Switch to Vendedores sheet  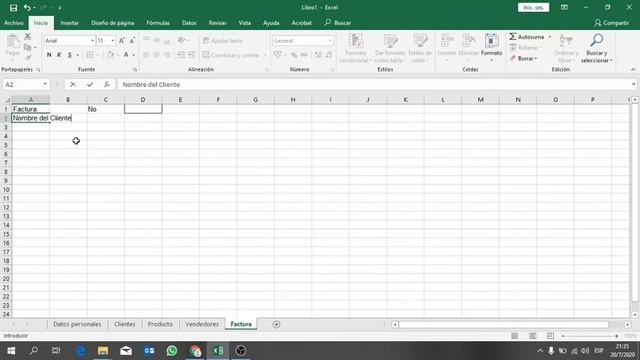point(202,324)
